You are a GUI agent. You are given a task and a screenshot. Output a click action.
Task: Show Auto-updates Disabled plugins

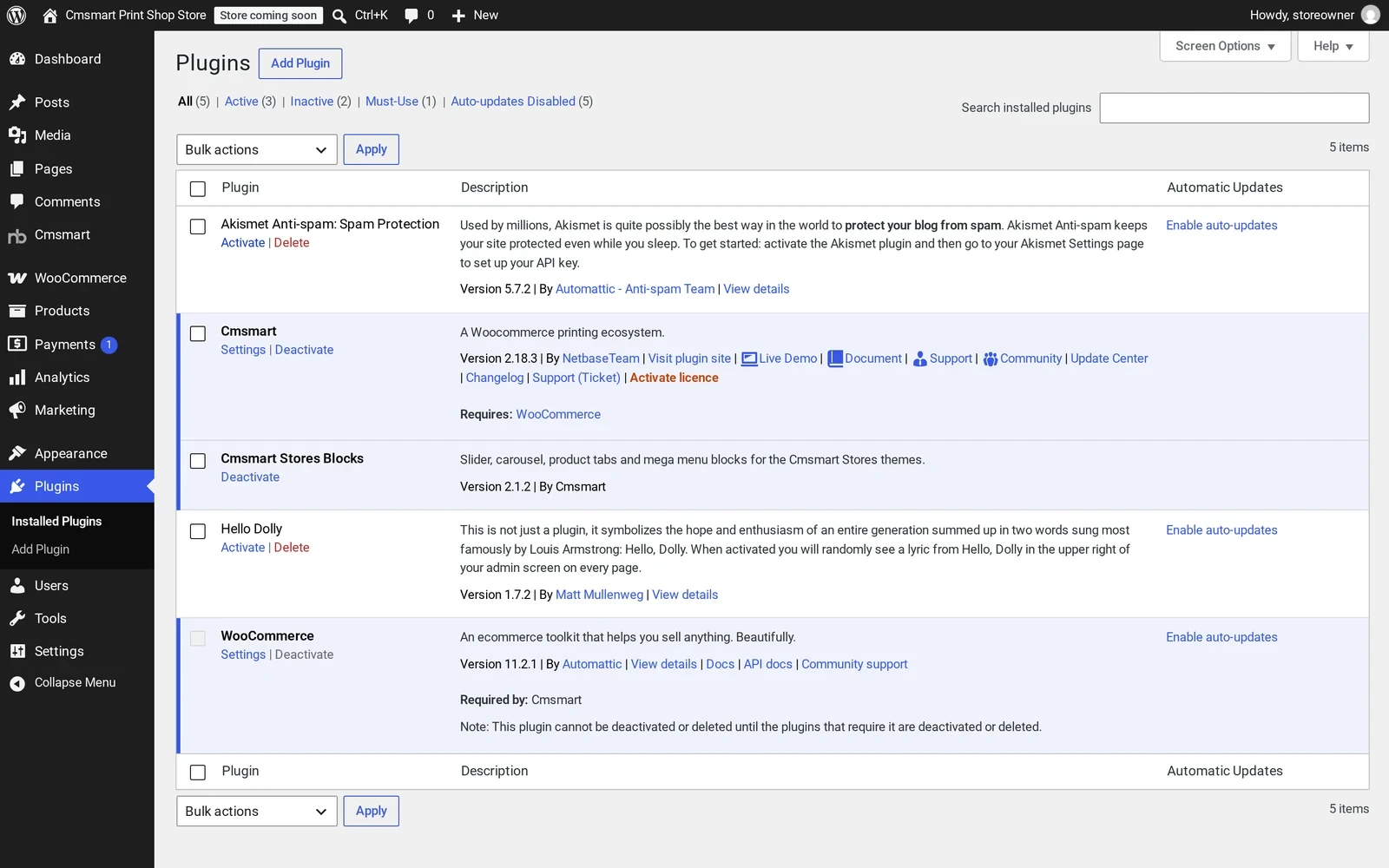pos(513,102)
